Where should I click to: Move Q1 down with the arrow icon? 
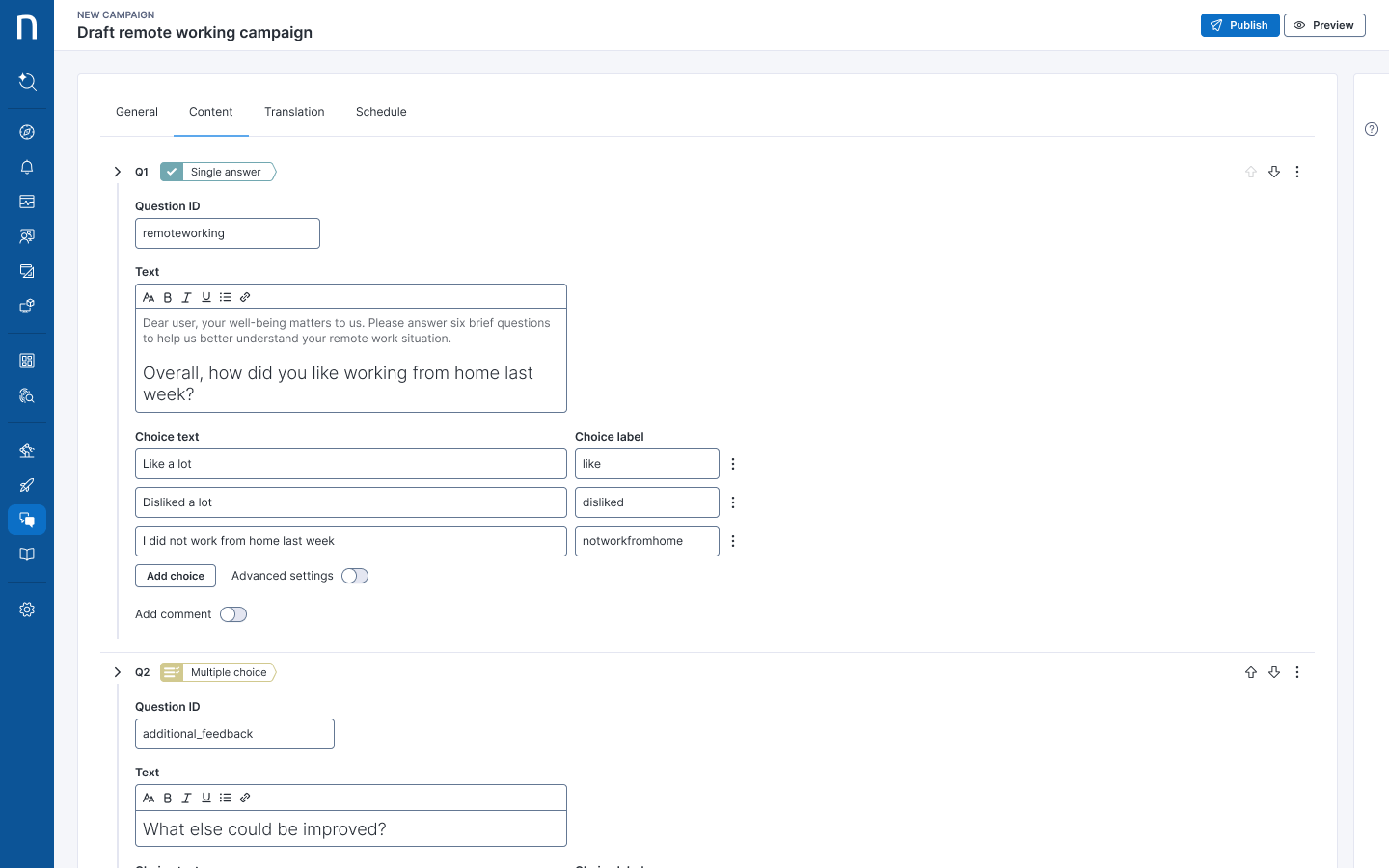coord(1274,172)
